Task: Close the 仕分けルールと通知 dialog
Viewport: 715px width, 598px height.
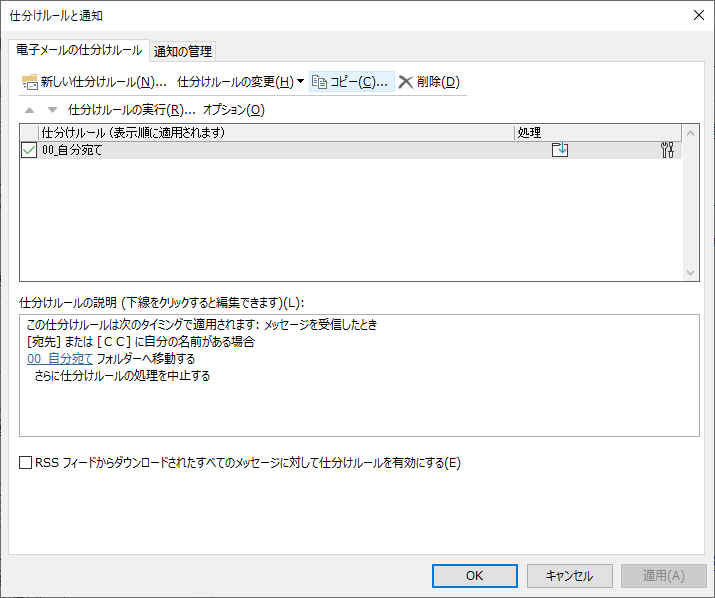Action: tap(696, 15)
